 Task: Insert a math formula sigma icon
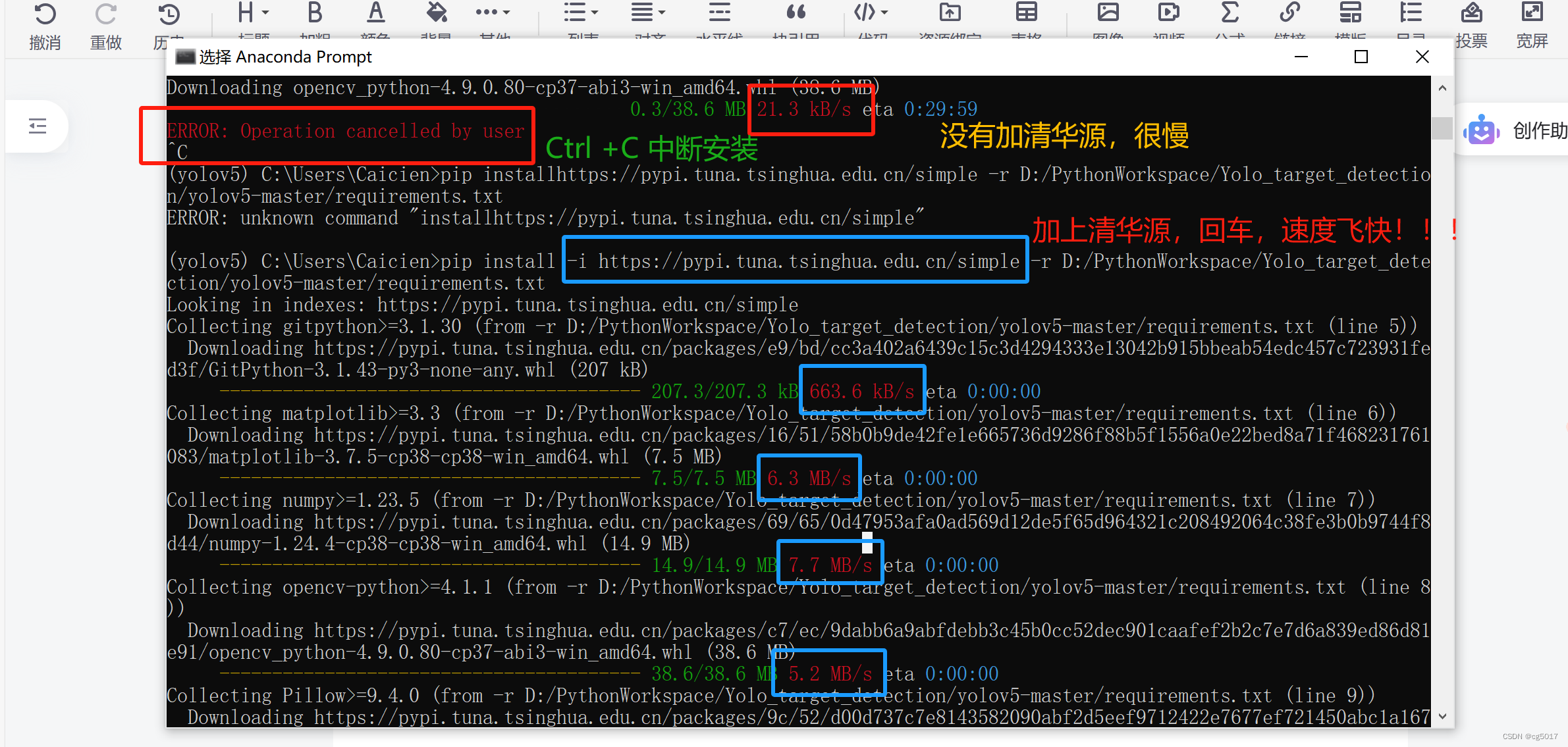[1230, 13]
